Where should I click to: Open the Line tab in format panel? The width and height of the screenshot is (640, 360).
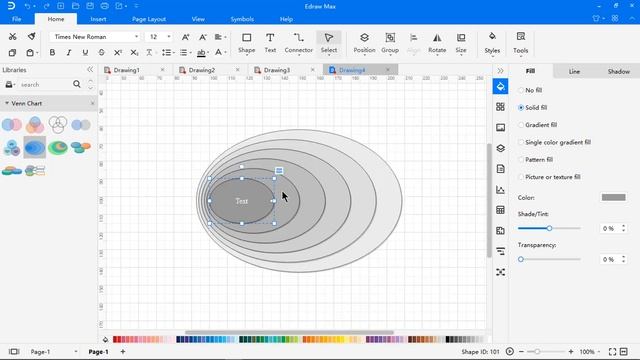(574, 71)
